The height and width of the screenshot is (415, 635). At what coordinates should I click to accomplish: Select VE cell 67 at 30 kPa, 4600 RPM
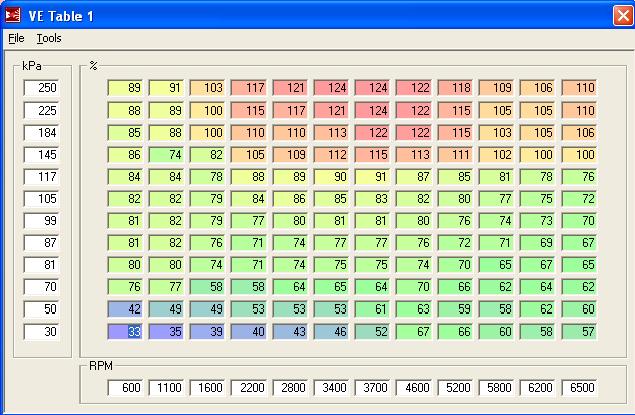coord(414,332)
